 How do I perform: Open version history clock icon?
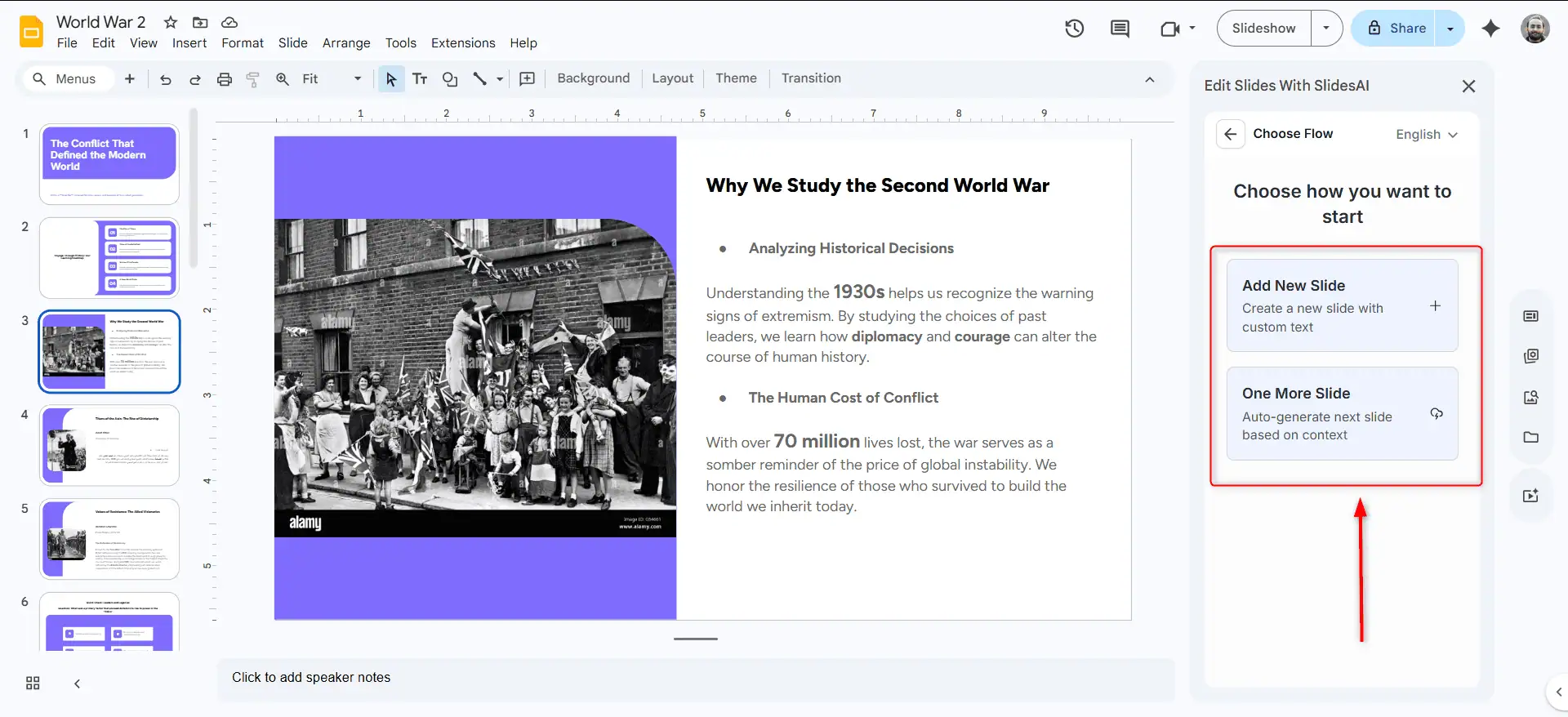click(1074, 29)
